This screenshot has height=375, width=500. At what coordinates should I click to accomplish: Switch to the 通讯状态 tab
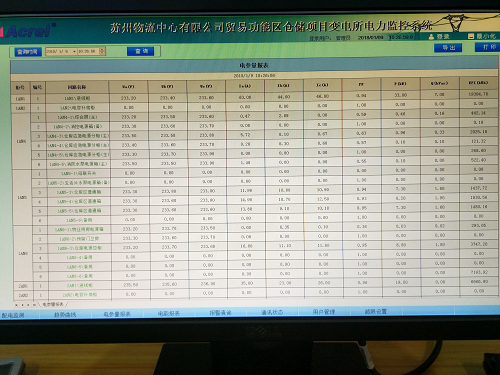[272, 312]
